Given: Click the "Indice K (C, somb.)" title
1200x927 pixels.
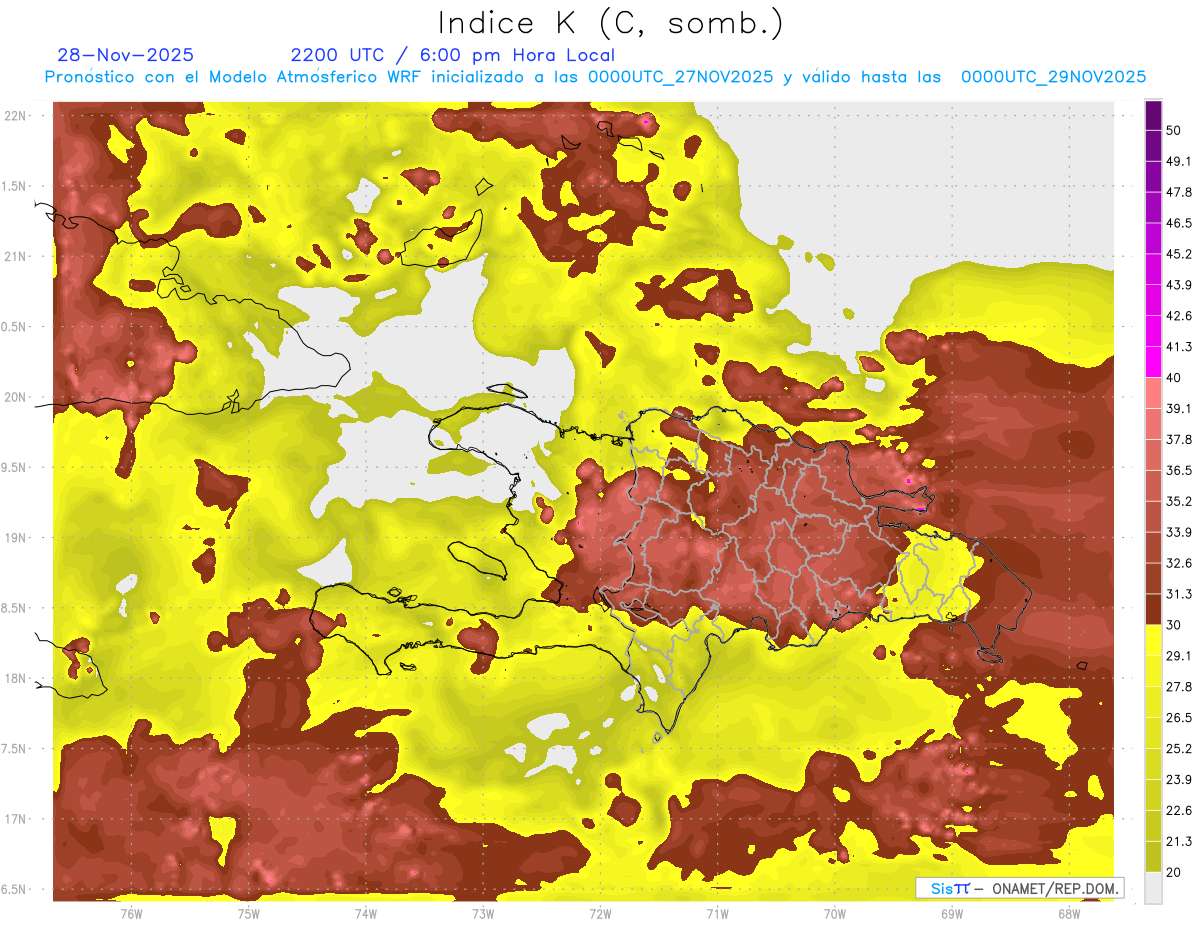Looking at the screenshot, I should pos(610,23).
